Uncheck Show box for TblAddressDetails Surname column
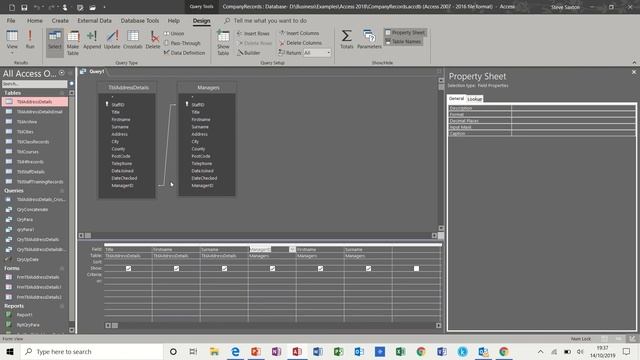The image size is (640, 360). [224, 268]
